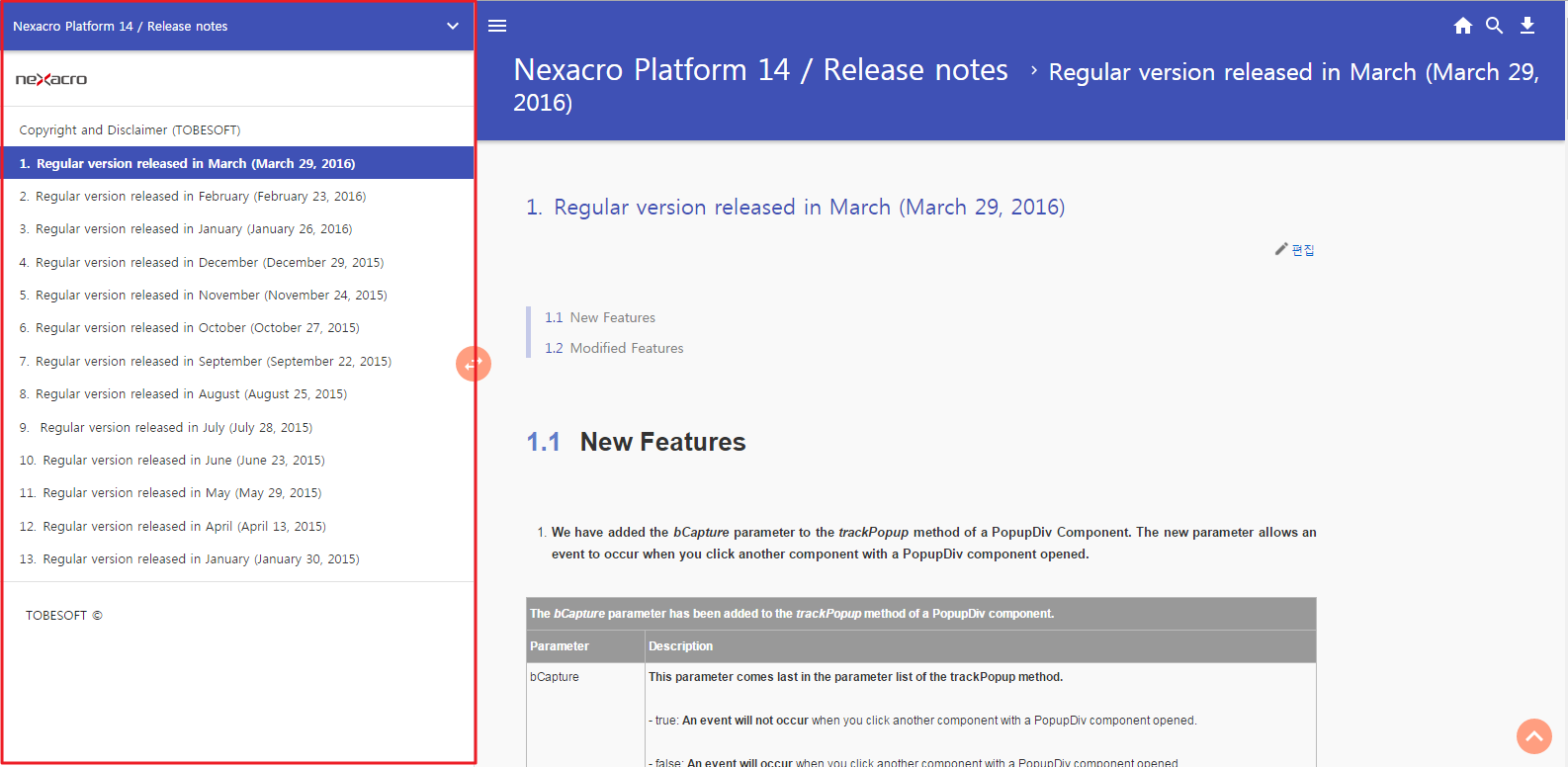Open Copyright and Disclaimer (TOBESOFT) page

pos(130,129)
